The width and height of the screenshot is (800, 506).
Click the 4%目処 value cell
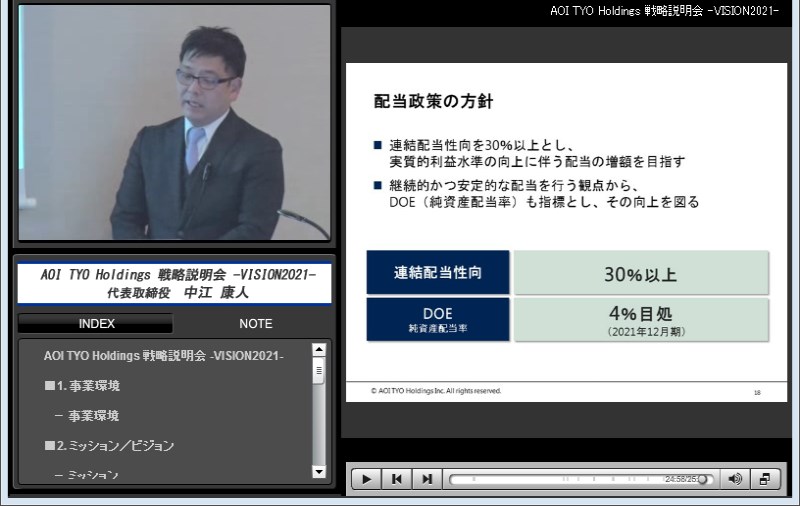click(x=641, y=319)
